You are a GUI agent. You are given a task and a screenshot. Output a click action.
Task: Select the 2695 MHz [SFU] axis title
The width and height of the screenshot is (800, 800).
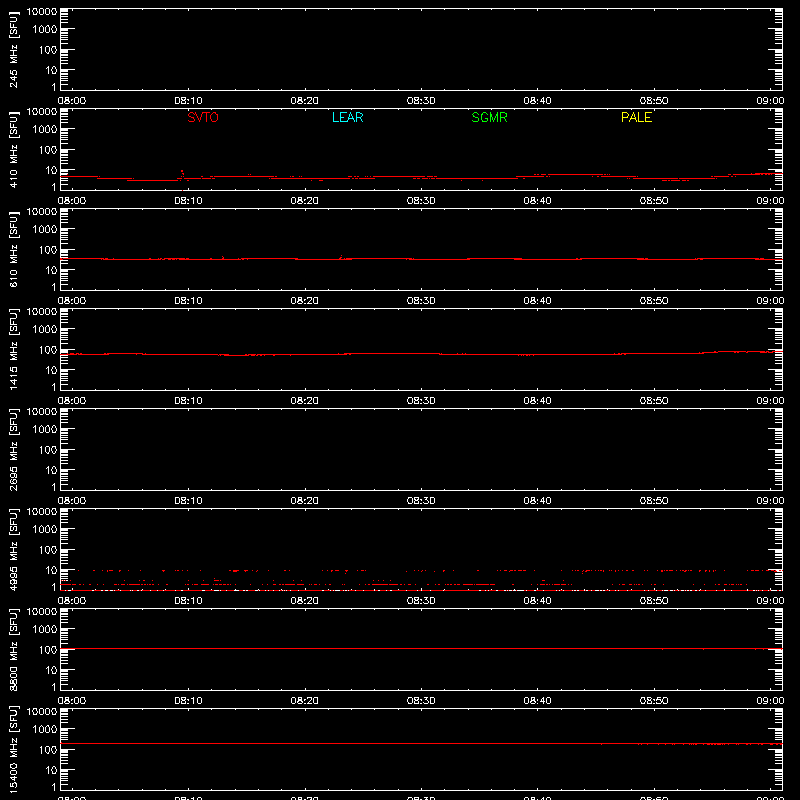point(13,449)
